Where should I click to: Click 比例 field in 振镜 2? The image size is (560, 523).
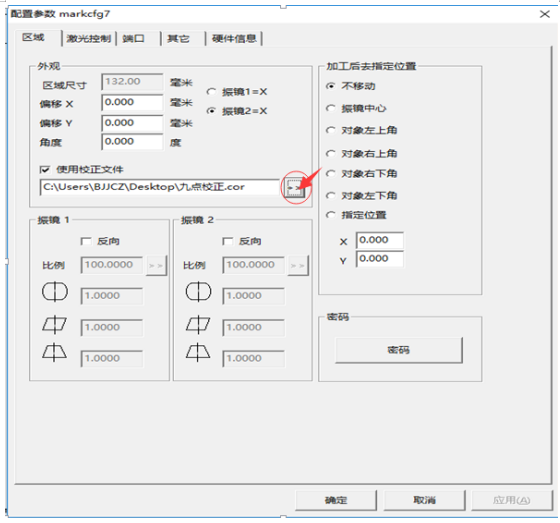[253, 265]
